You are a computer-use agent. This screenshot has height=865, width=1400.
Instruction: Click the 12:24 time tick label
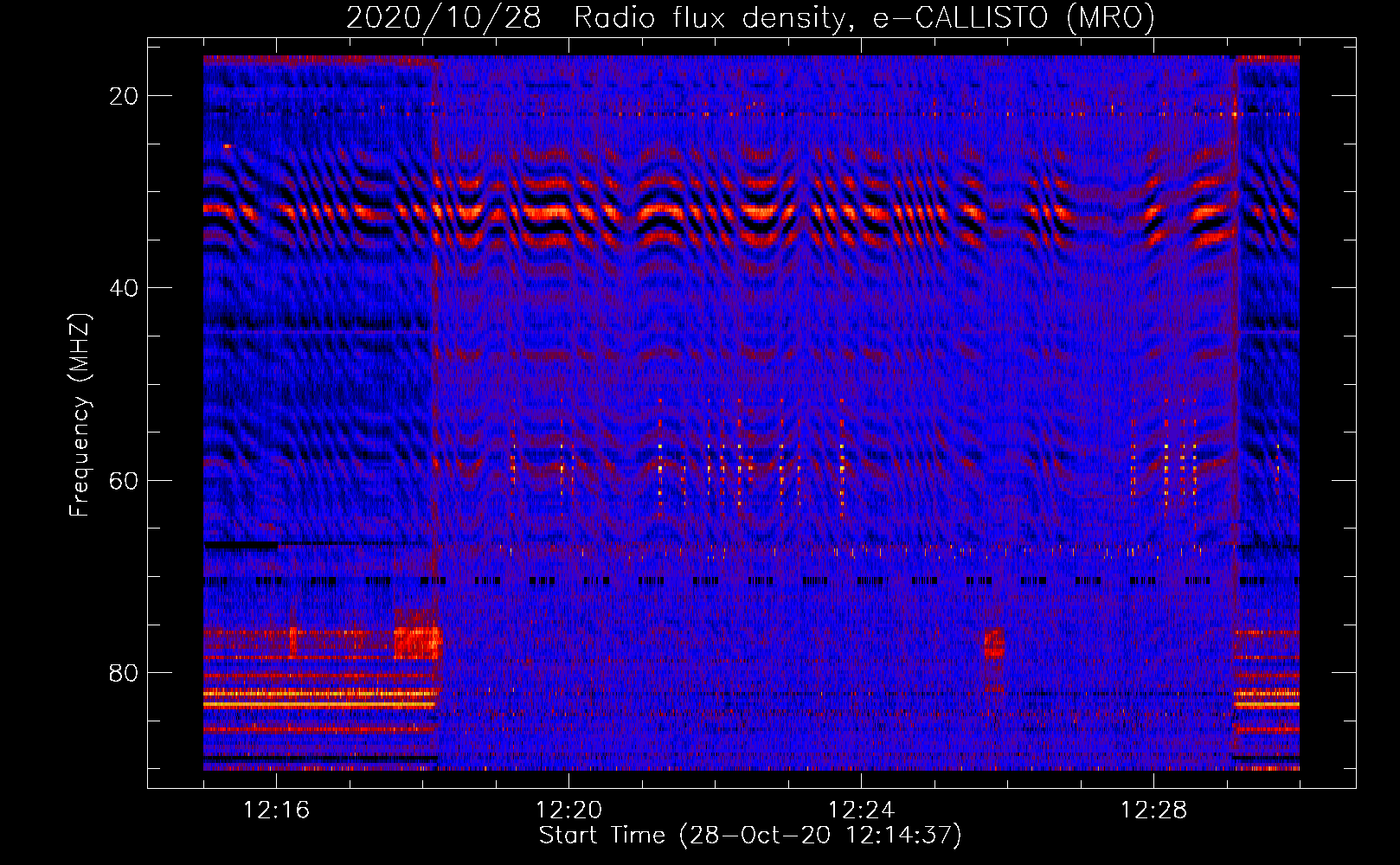point(862,811)
